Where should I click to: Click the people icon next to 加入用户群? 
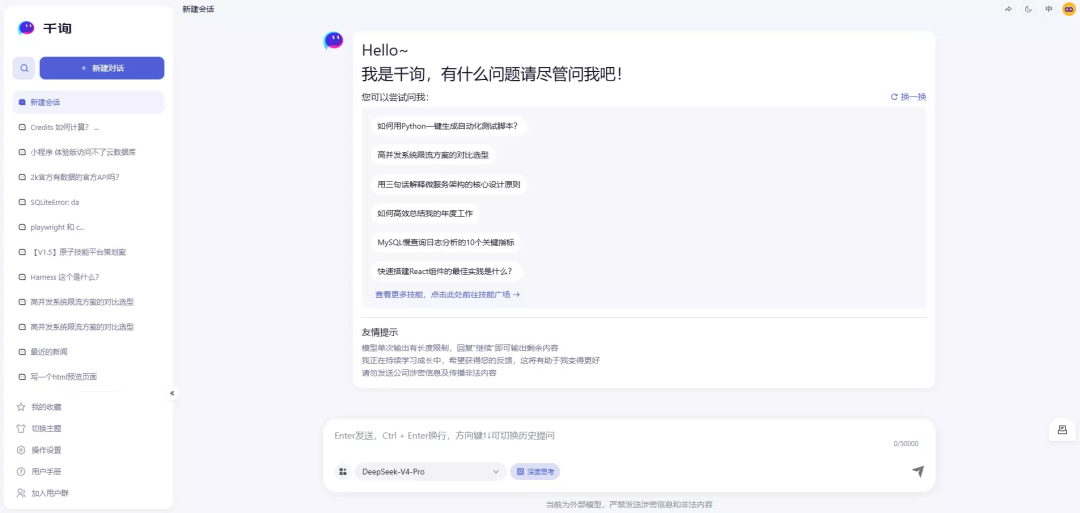tap(21, 493)
